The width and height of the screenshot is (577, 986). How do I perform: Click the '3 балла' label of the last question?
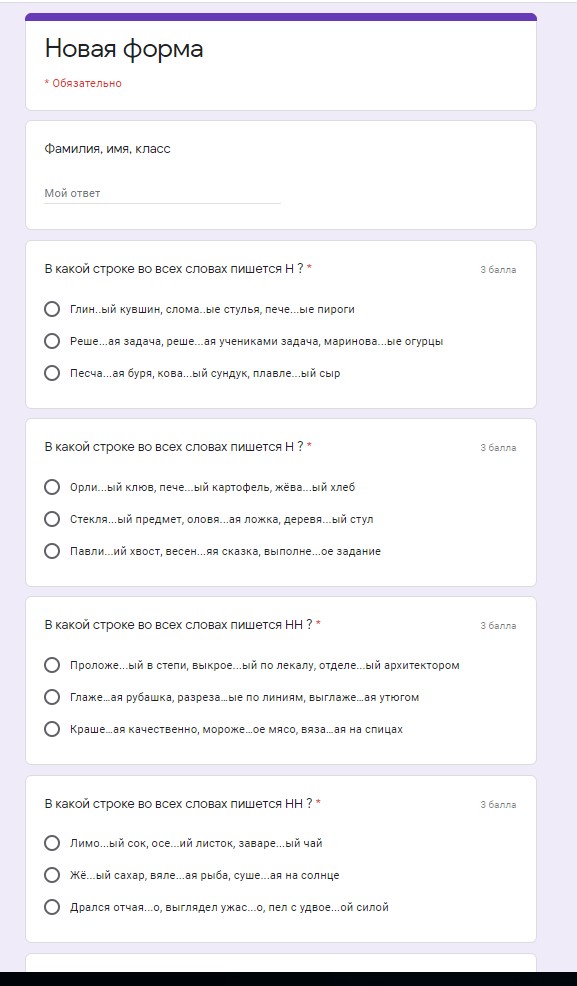pyautogui.click(x=498, y=805)
